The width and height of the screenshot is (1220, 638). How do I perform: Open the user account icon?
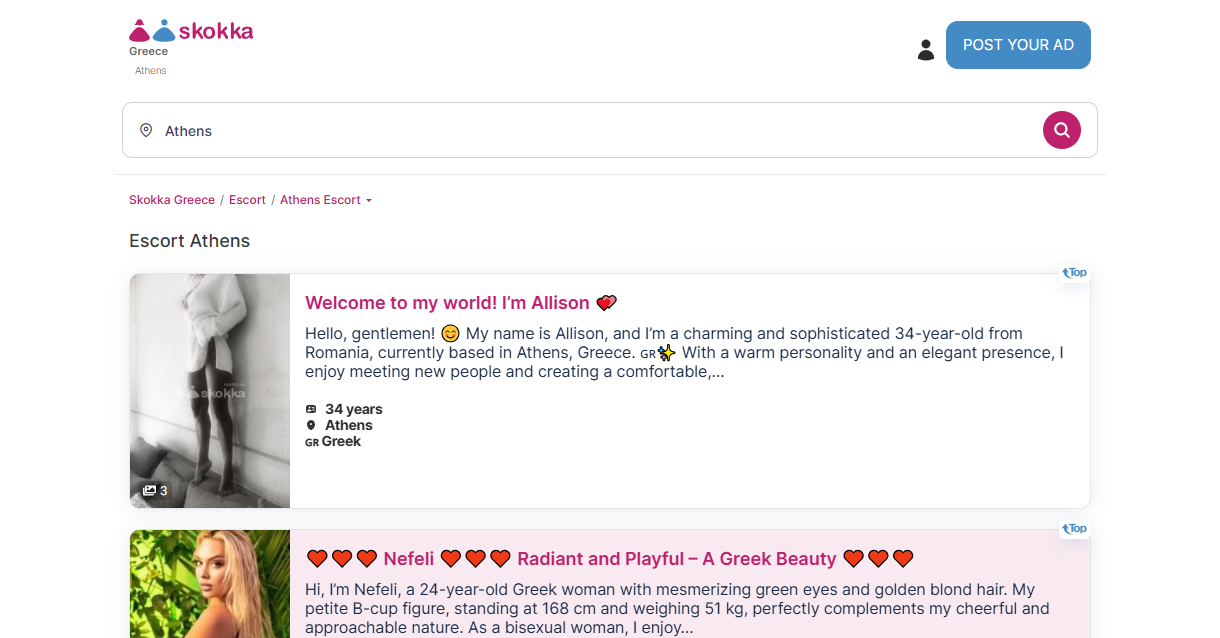coord(925,49)
